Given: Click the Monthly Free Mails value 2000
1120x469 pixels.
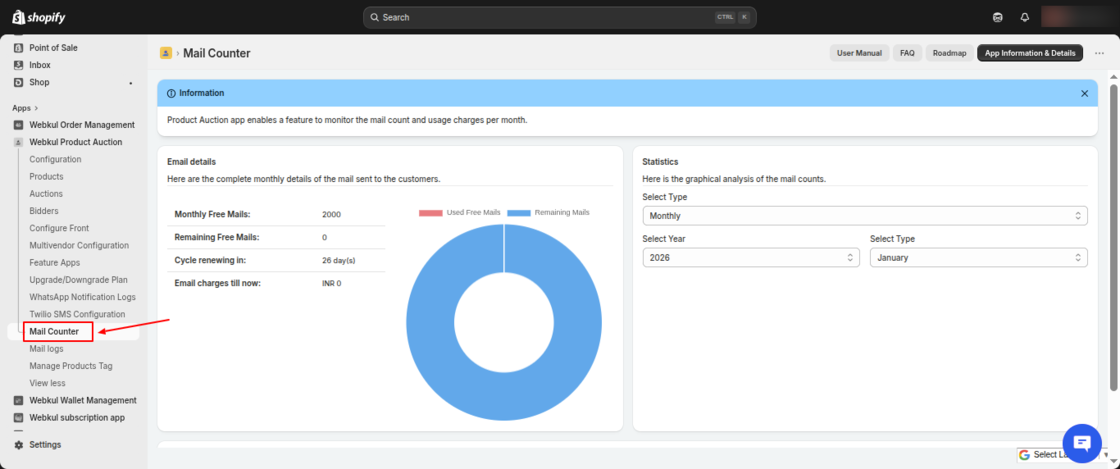Looking at the screenshot, I should (331, 214).
